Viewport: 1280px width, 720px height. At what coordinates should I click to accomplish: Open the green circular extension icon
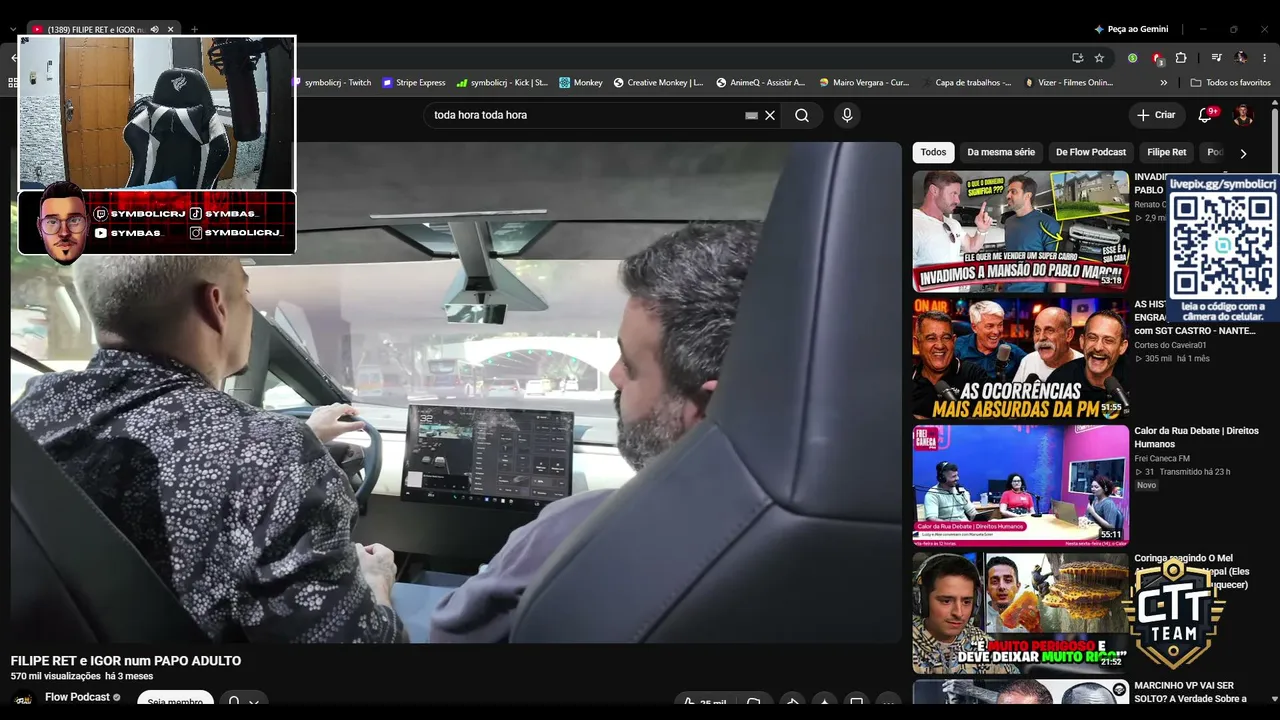tap(1133, 58)
